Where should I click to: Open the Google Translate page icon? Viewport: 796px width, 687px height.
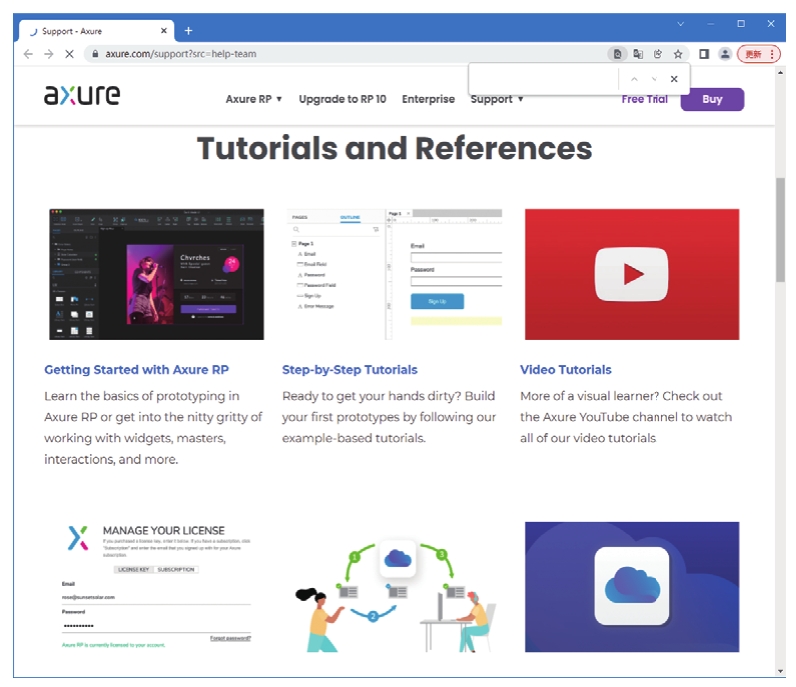[638, 54]
